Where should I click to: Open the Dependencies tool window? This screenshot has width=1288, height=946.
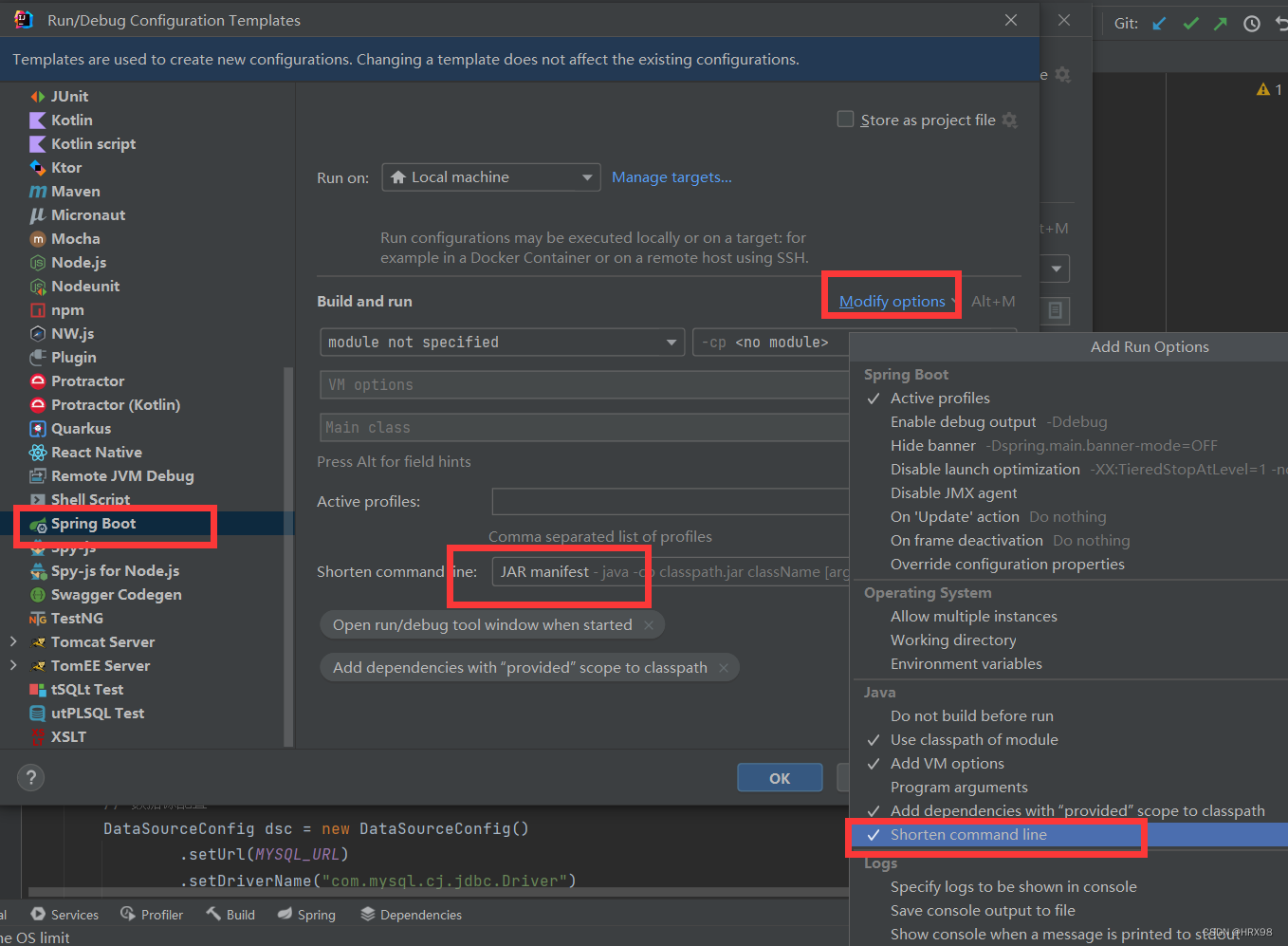click(x=411, y=915)
